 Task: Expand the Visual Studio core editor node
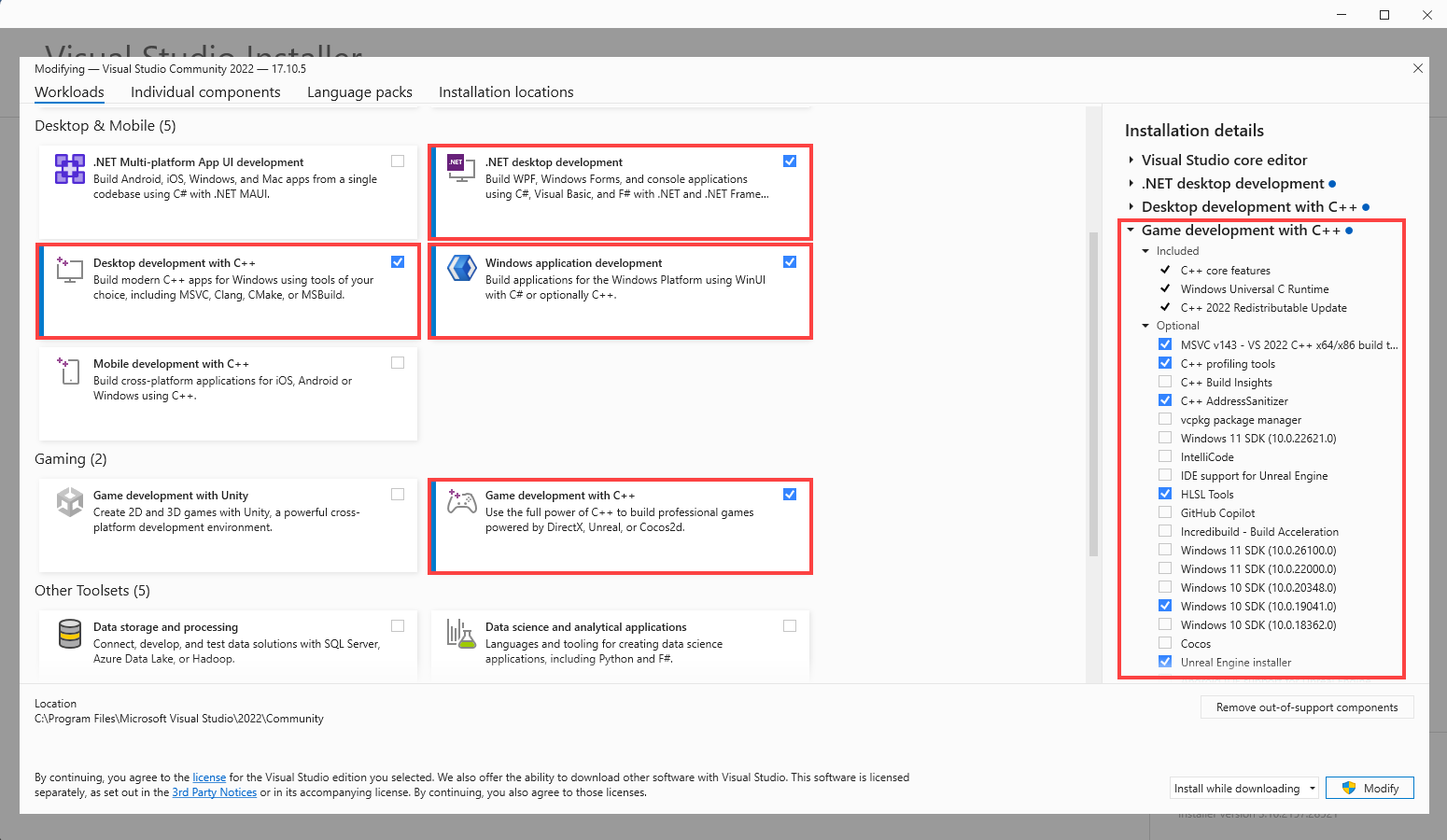[x=1131, y=161]
